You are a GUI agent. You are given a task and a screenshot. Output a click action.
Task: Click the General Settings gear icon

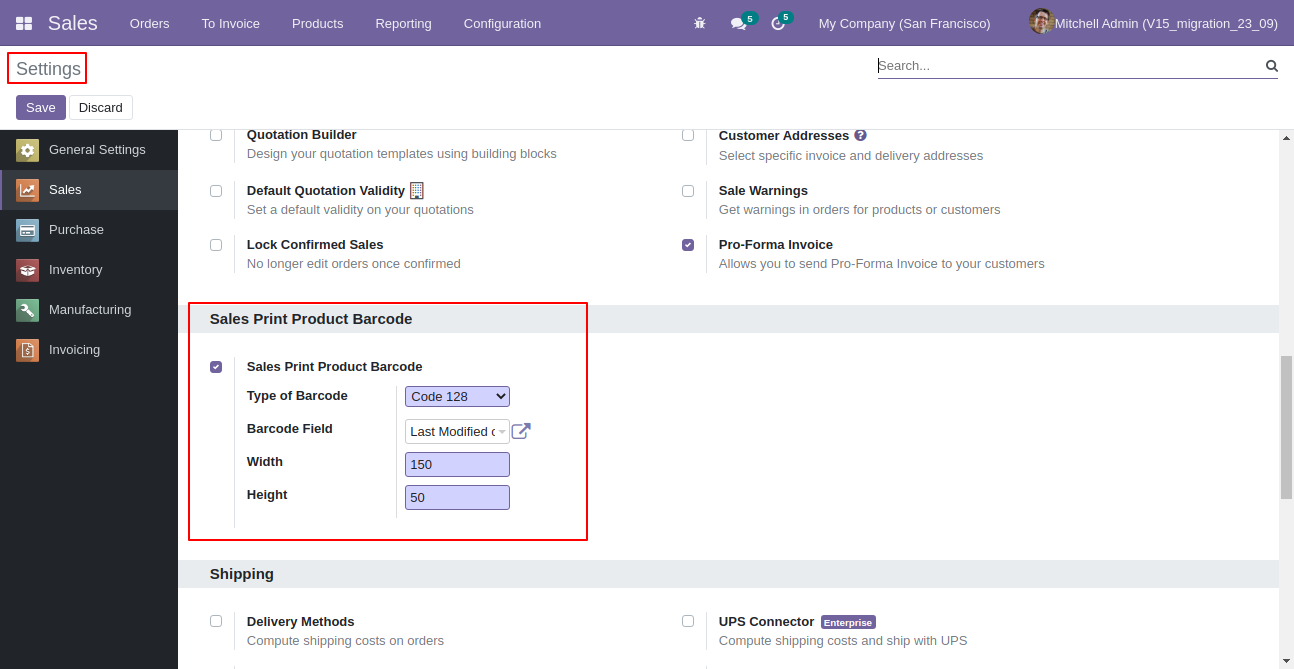coord(28,150)
